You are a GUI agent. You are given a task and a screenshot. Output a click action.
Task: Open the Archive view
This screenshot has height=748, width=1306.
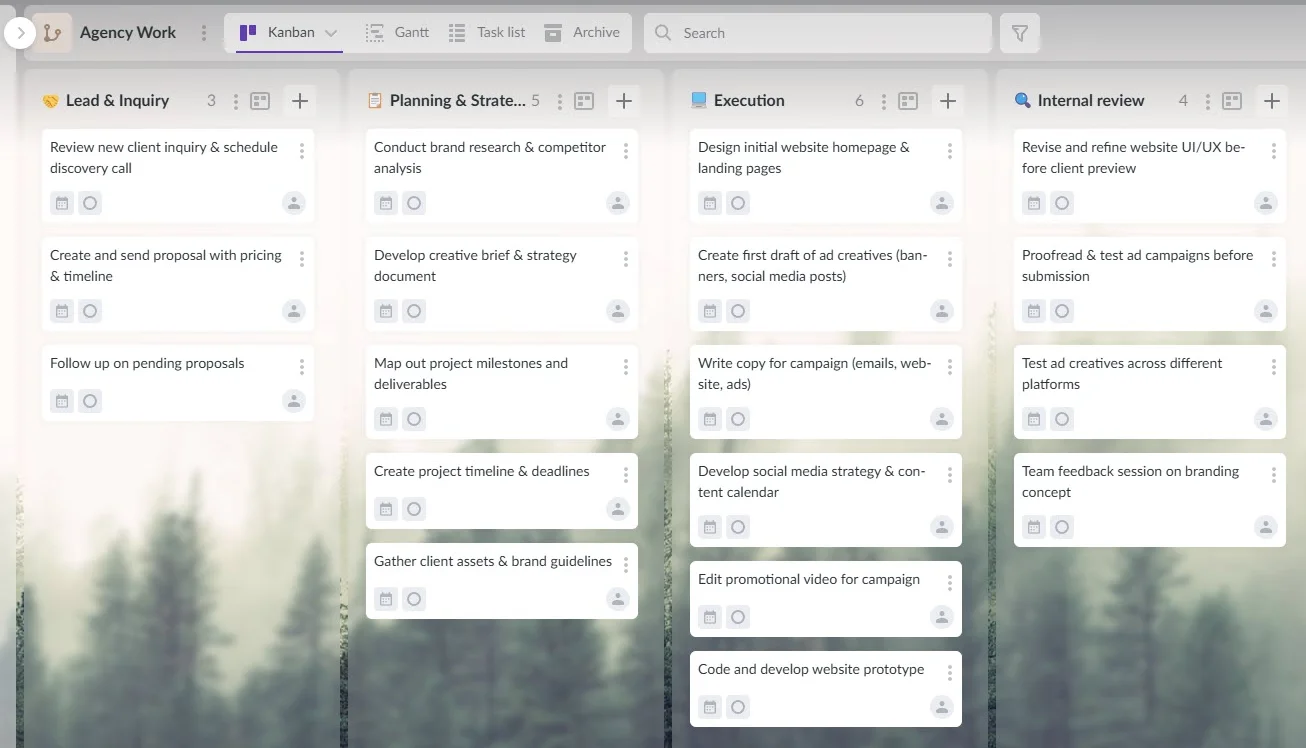(583, 32)
